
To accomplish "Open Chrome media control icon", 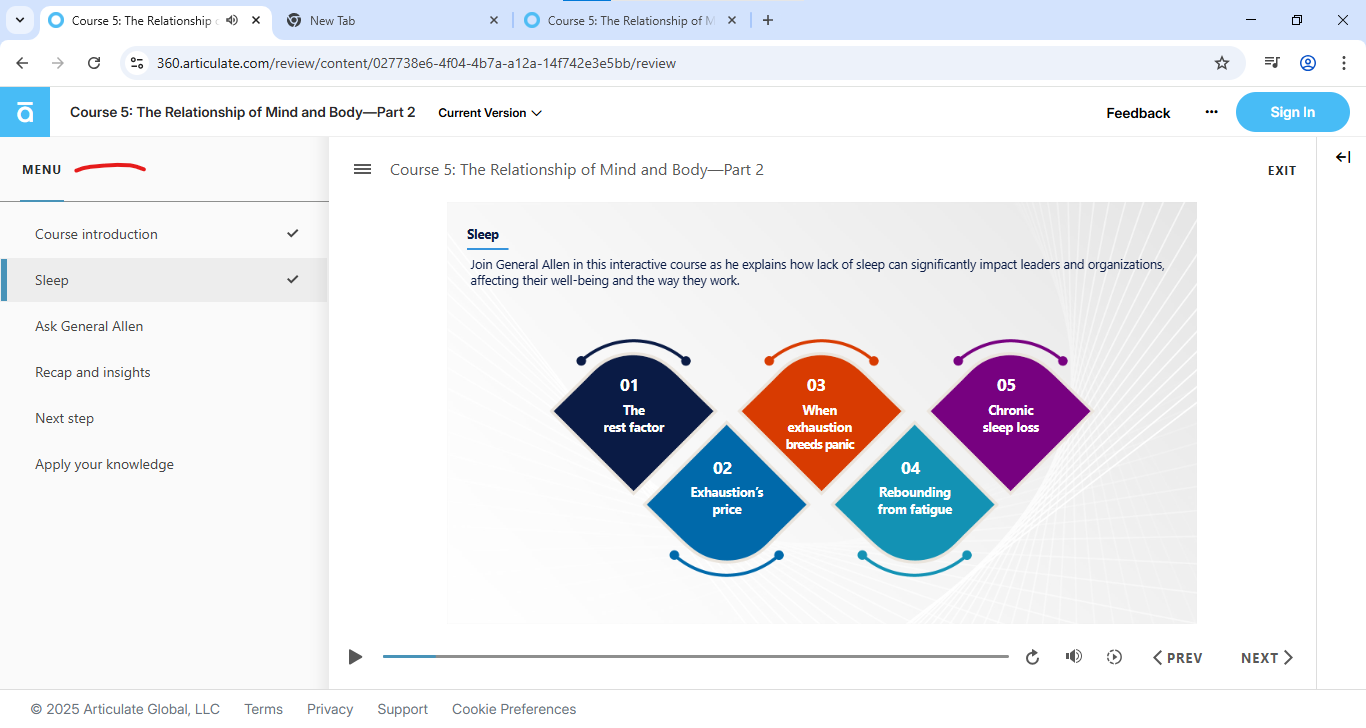I will [x=1272, y=63].
